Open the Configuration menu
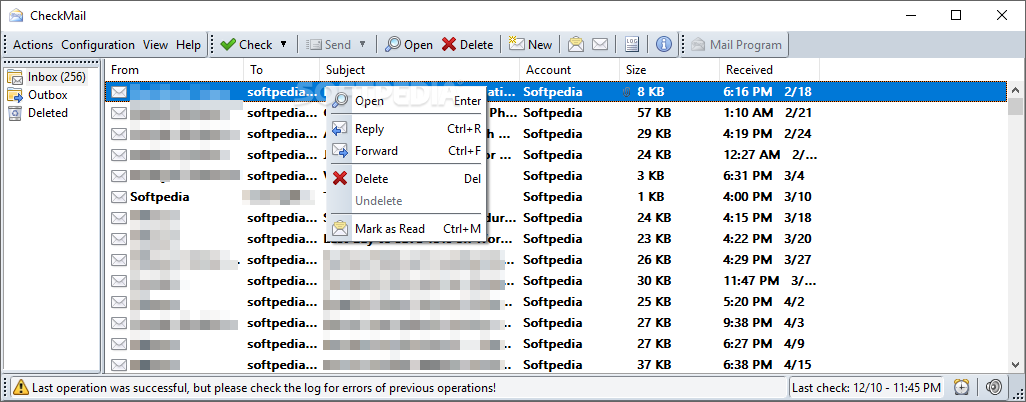The width and height of the screenshot is (1026, 402). point(98,45)
